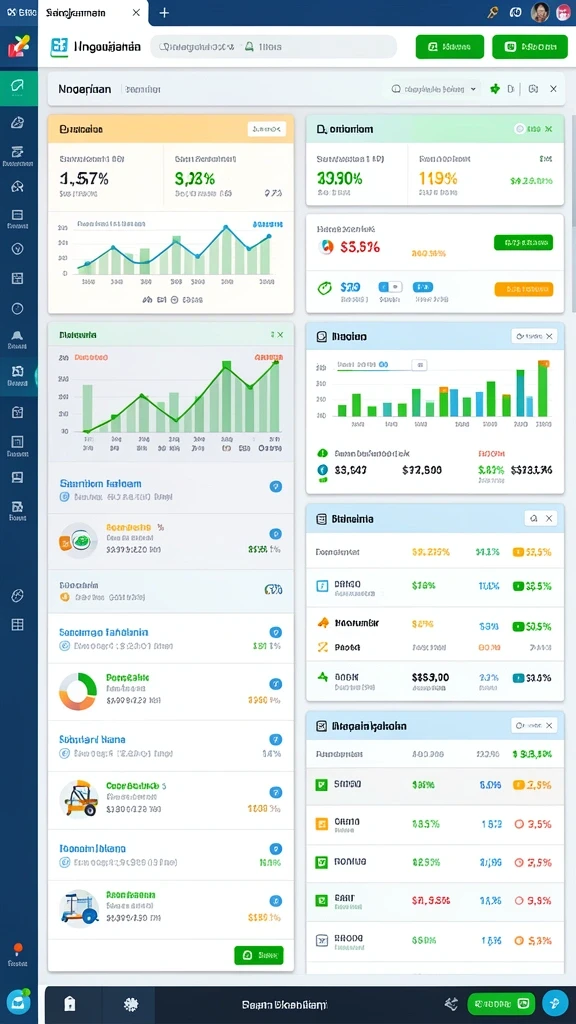
Task: Click the white button in orange card header
Action: (x=266, y=129)
